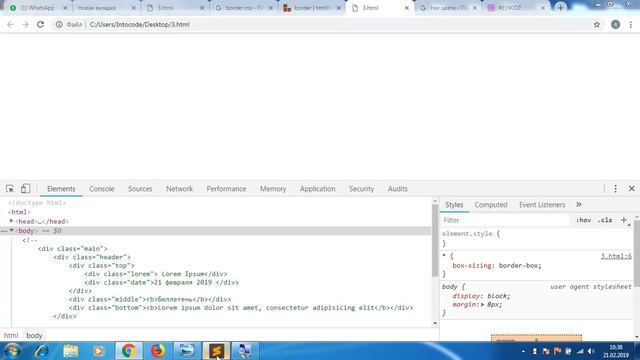Select html in breadcrumb bar
The height and width of the screenshot is (360, 640).
click(x=11, y=336)
